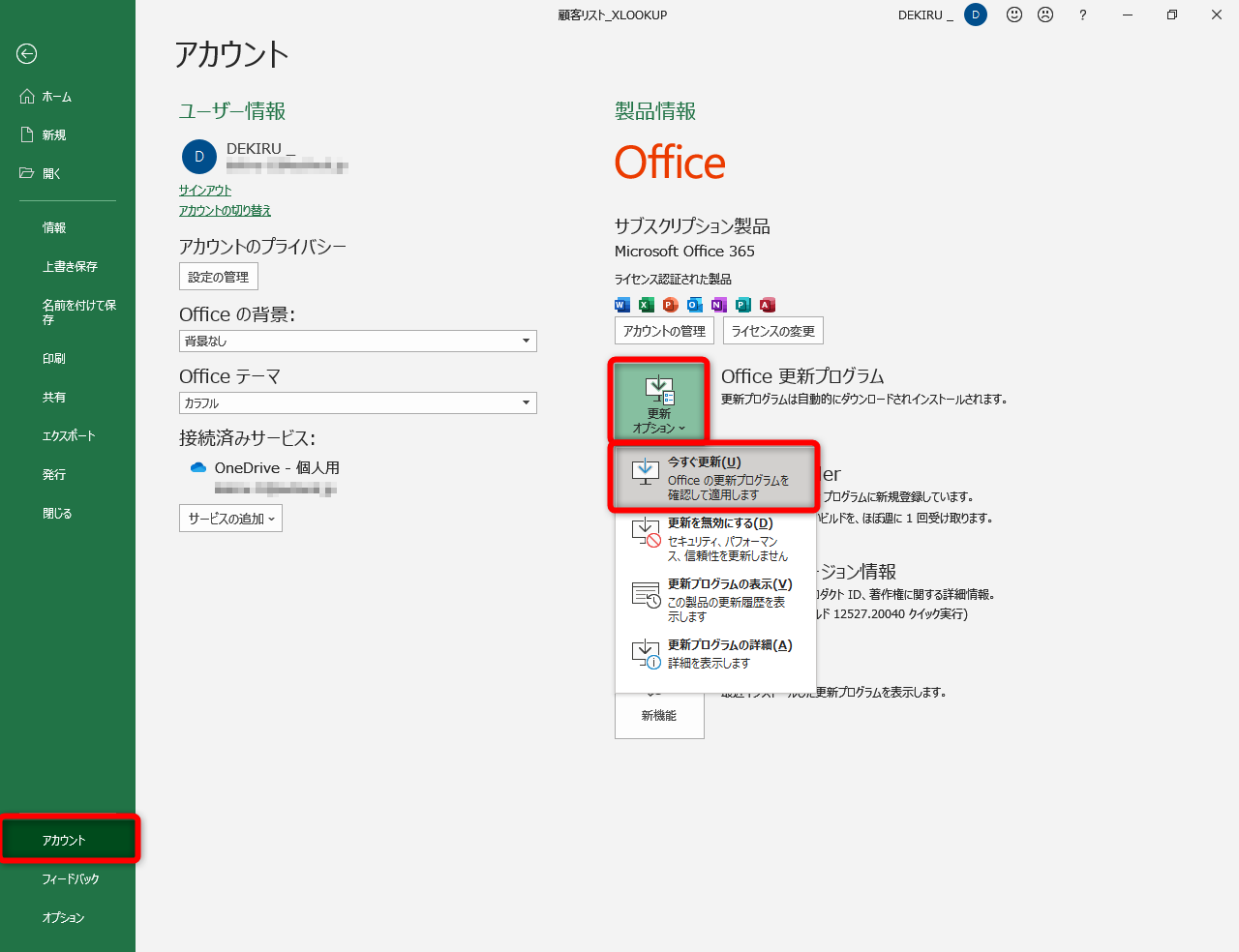Choose 更新プログラムの表示 from menu

click(715, 600)
